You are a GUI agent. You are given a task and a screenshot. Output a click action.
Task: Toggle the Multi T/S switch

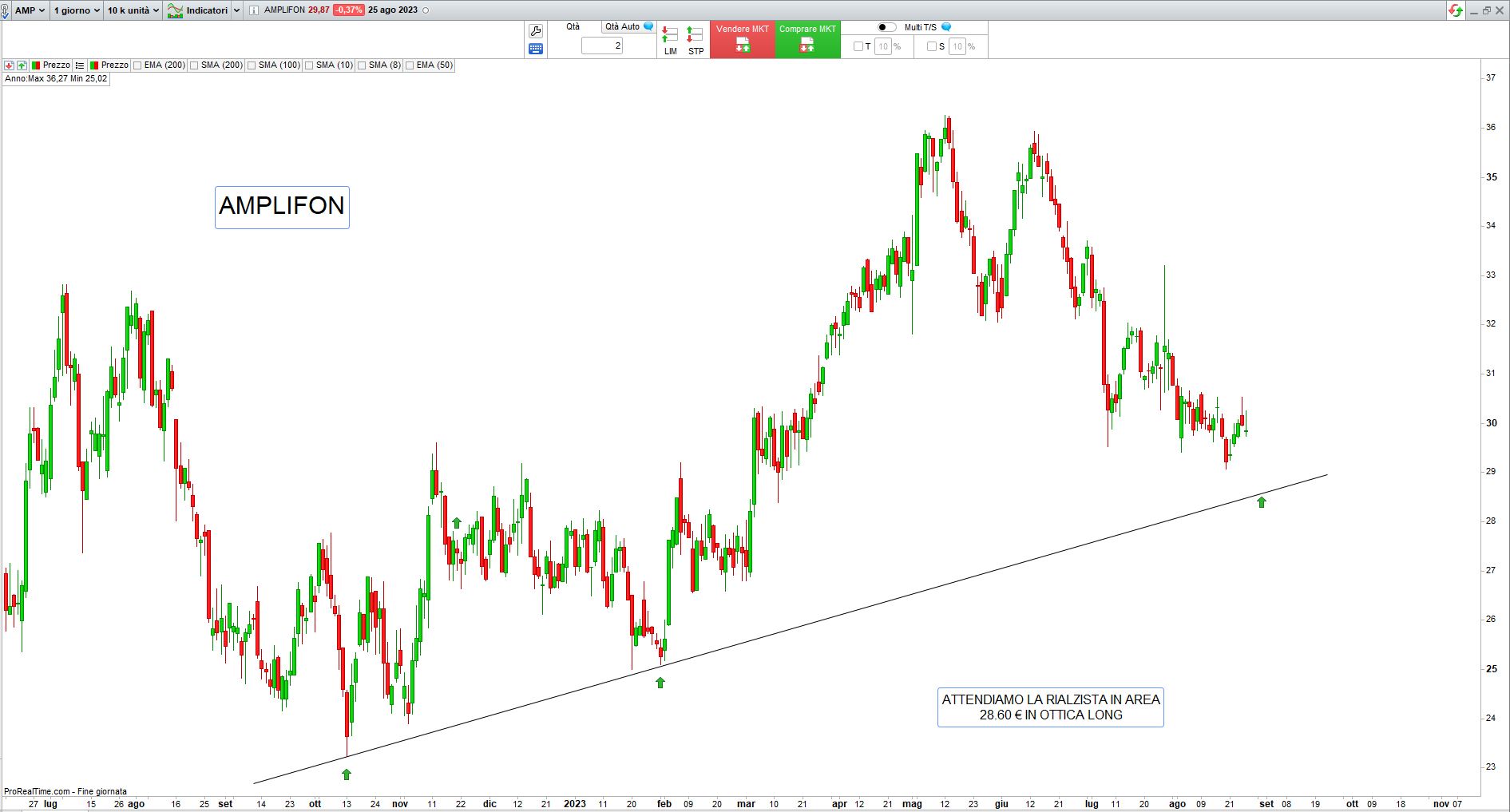886,27
